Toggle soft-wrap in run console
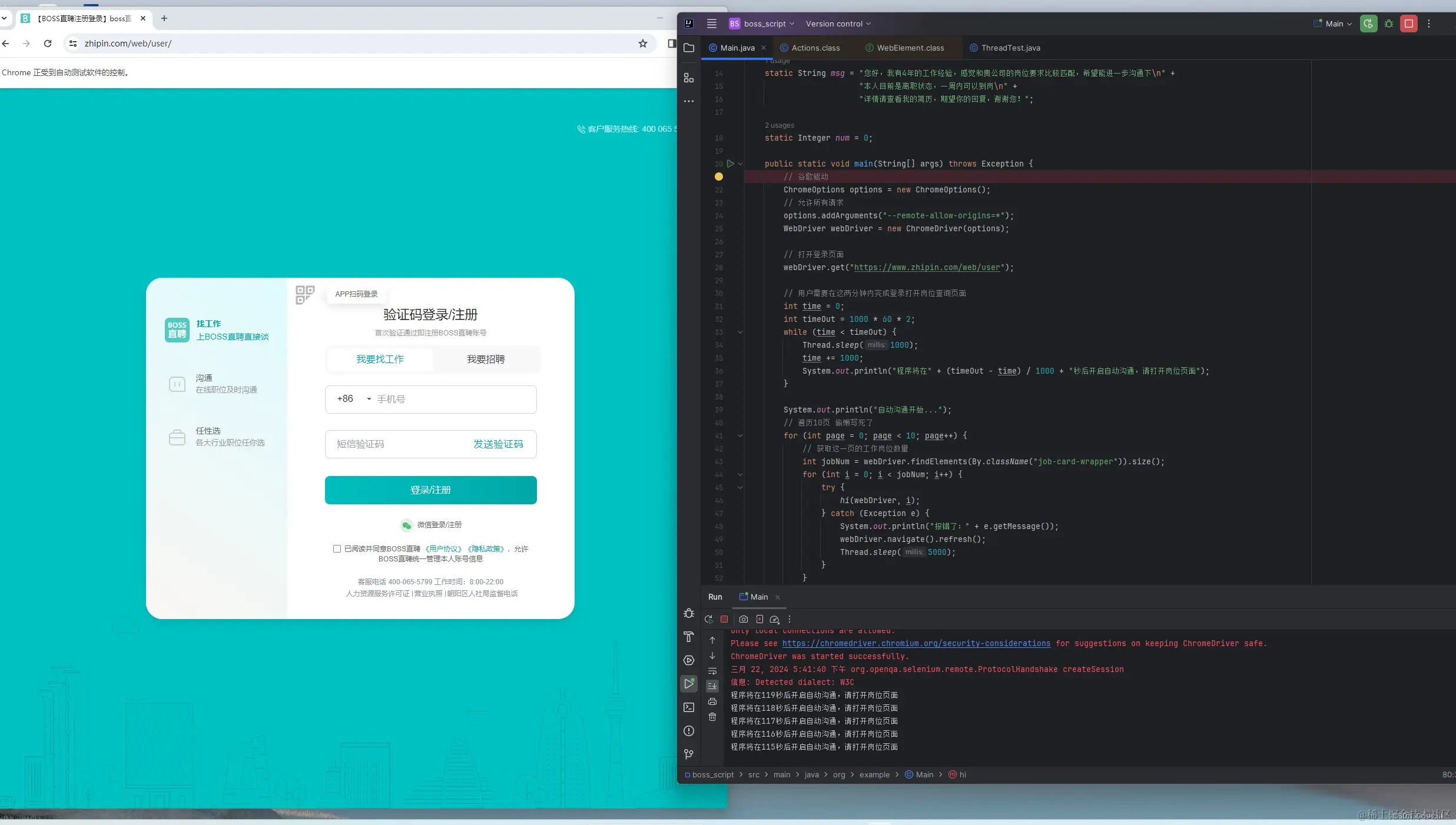1456x825 pixels. point(712,671)
